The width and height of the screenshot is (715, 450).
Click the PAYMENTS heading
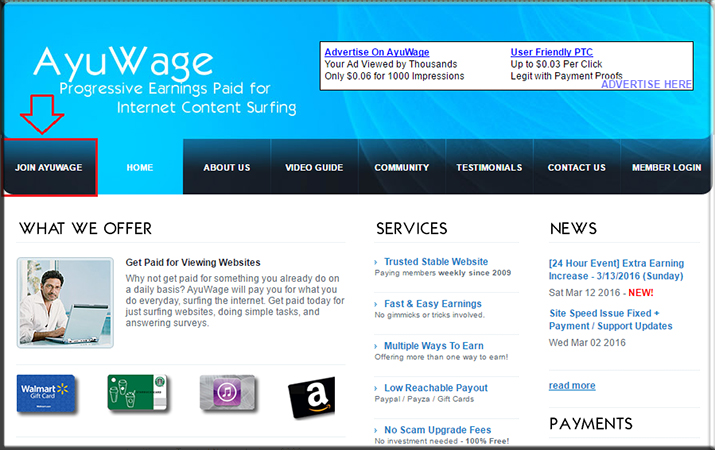click(x=591, y=424)
